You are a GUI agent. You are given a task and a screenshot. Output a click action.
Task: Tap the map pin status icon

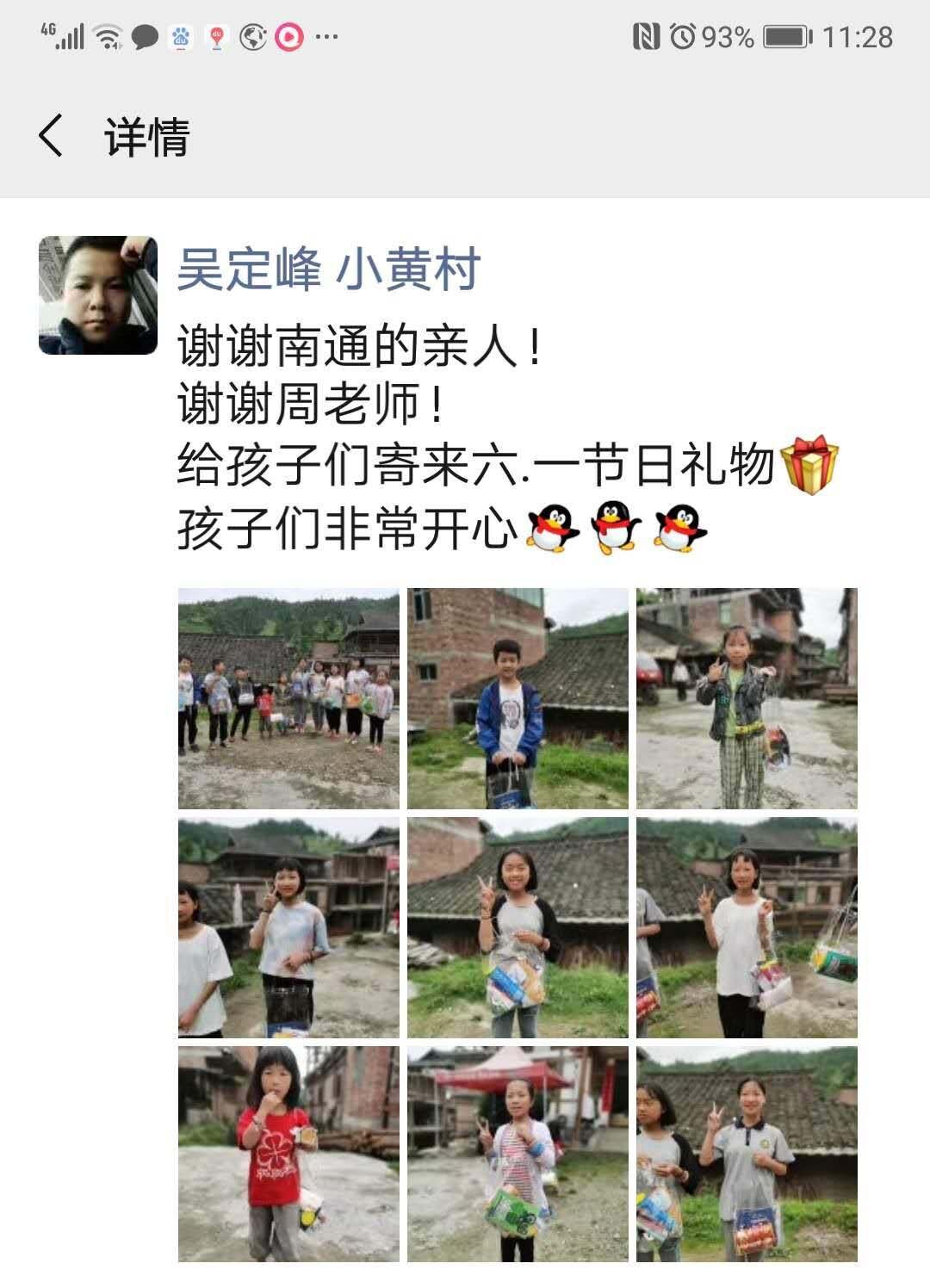click(x=217, y=37)
